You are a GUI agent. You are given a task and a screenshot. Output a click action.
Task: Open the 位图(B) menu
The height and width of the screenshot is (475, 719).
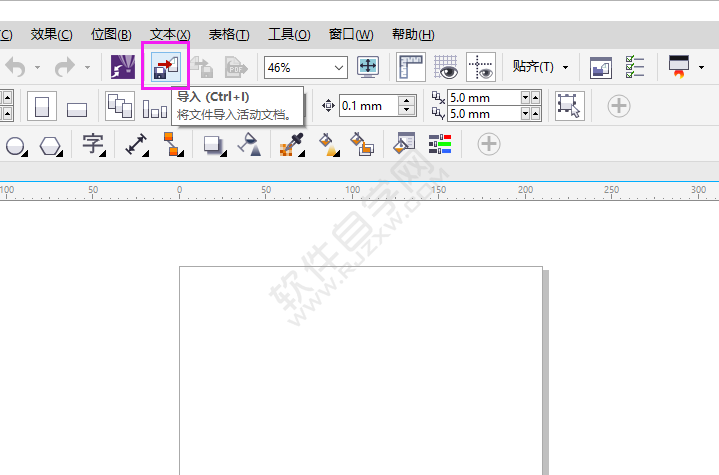coord(111,34)
